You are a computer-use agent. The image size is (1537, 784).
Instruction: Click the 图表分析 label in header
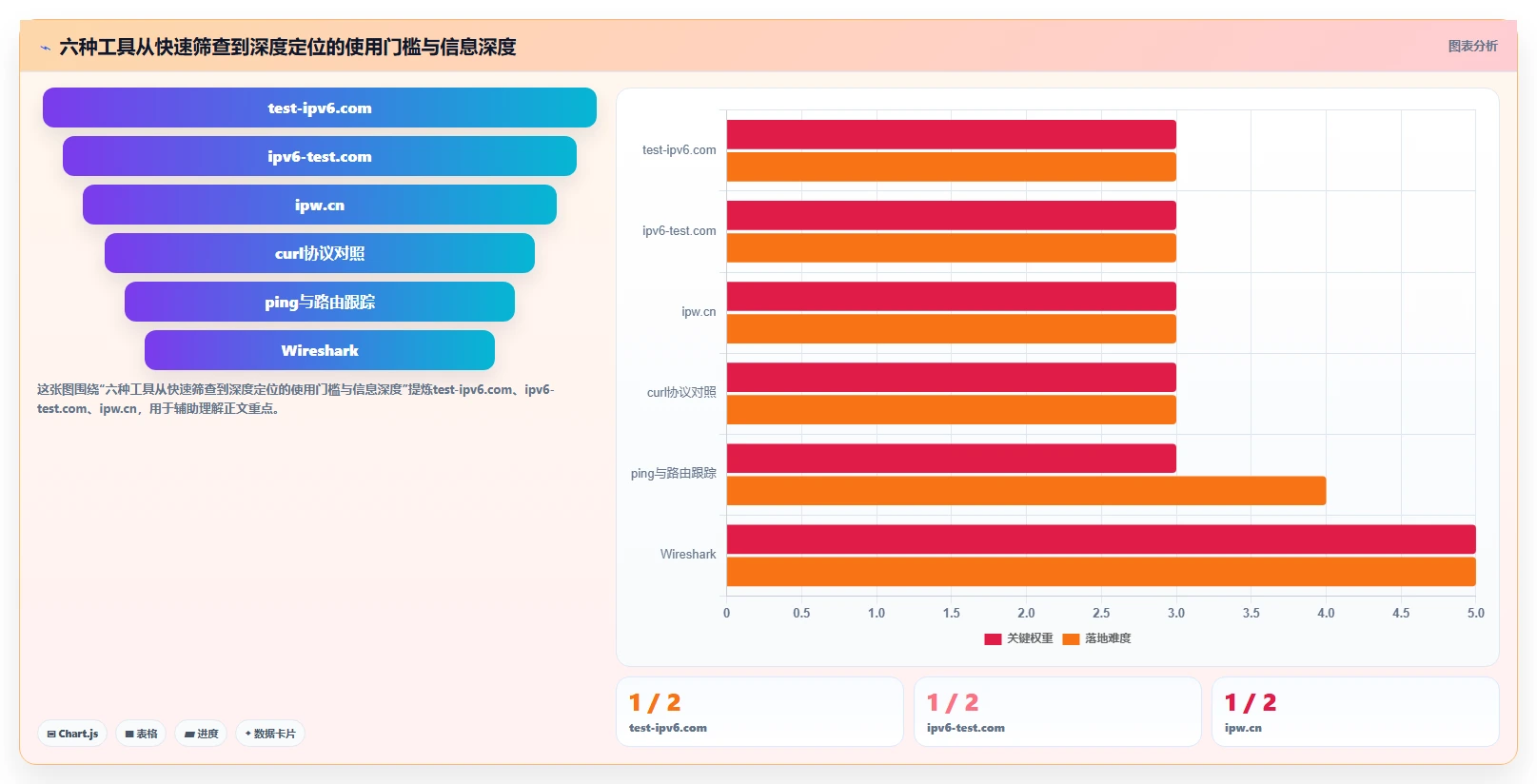point(1472,46)
